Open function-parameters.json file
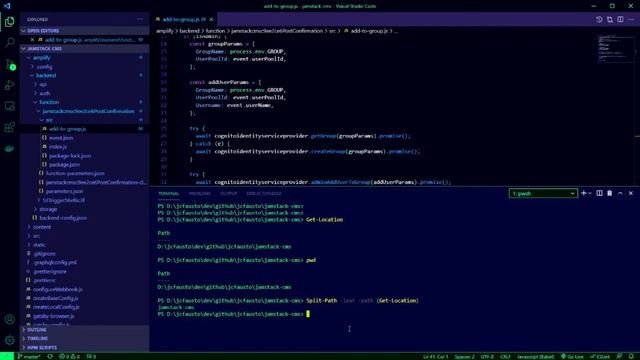 coord(84,173)
